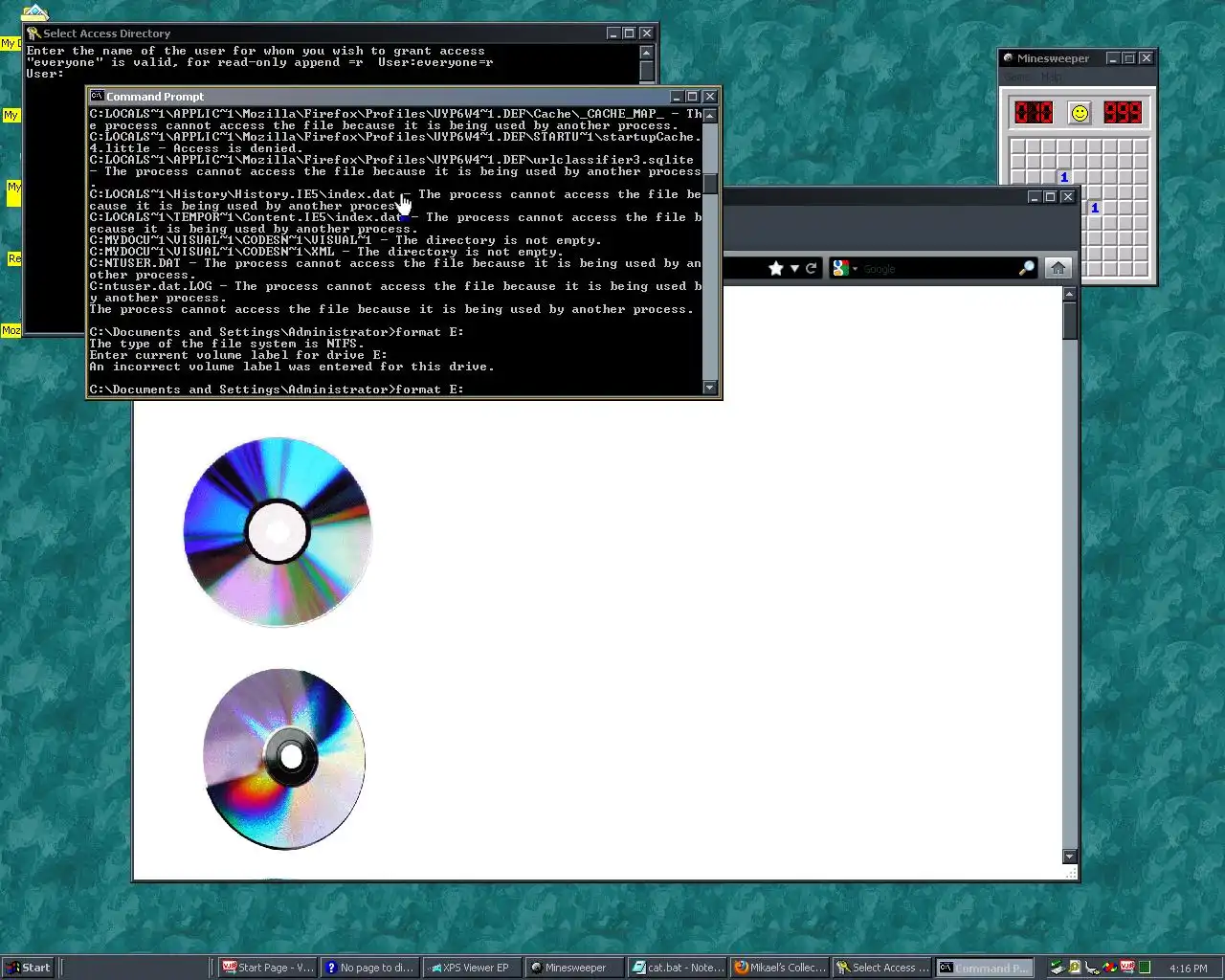Screen dimensions: 1225x980
Task: Click the 'C:NTUSER.DAT' line in Command Prompt
Action: [x=395, y=263]
